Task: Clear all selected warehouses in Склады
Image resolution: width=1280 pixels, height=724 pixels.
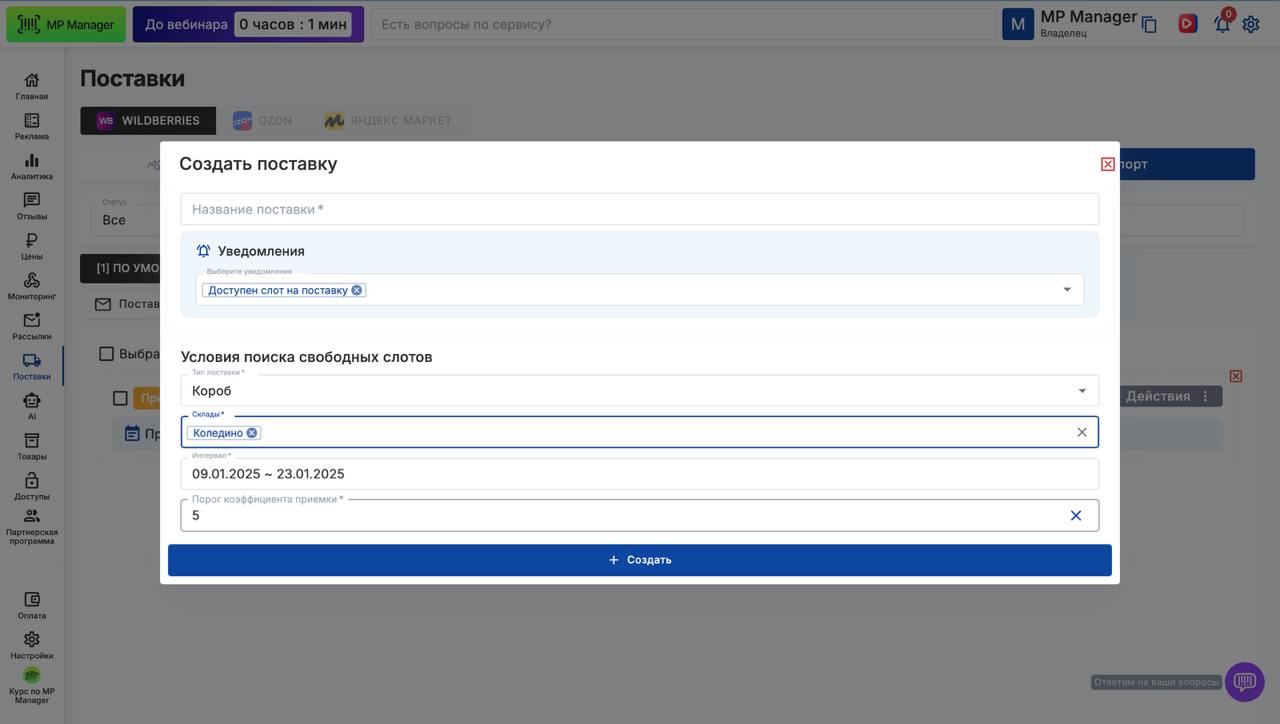Action: (1081, 432)
